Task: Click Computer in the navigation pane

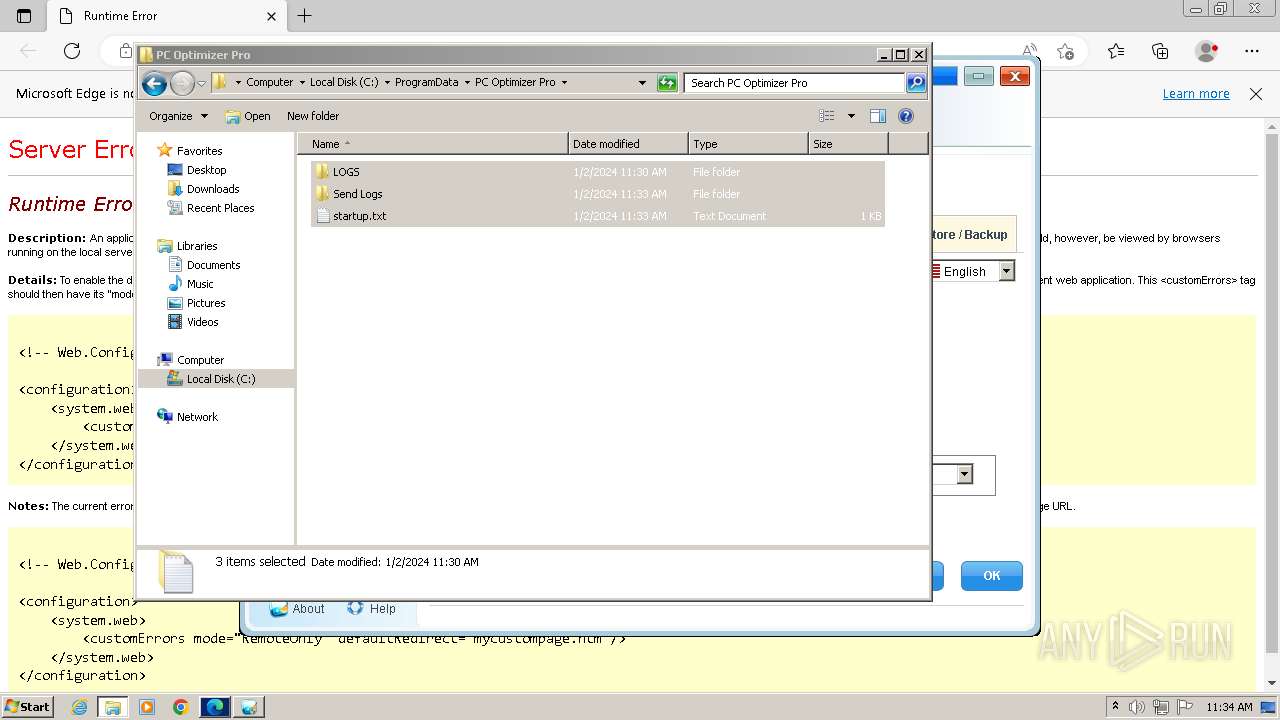Action: 200,360
